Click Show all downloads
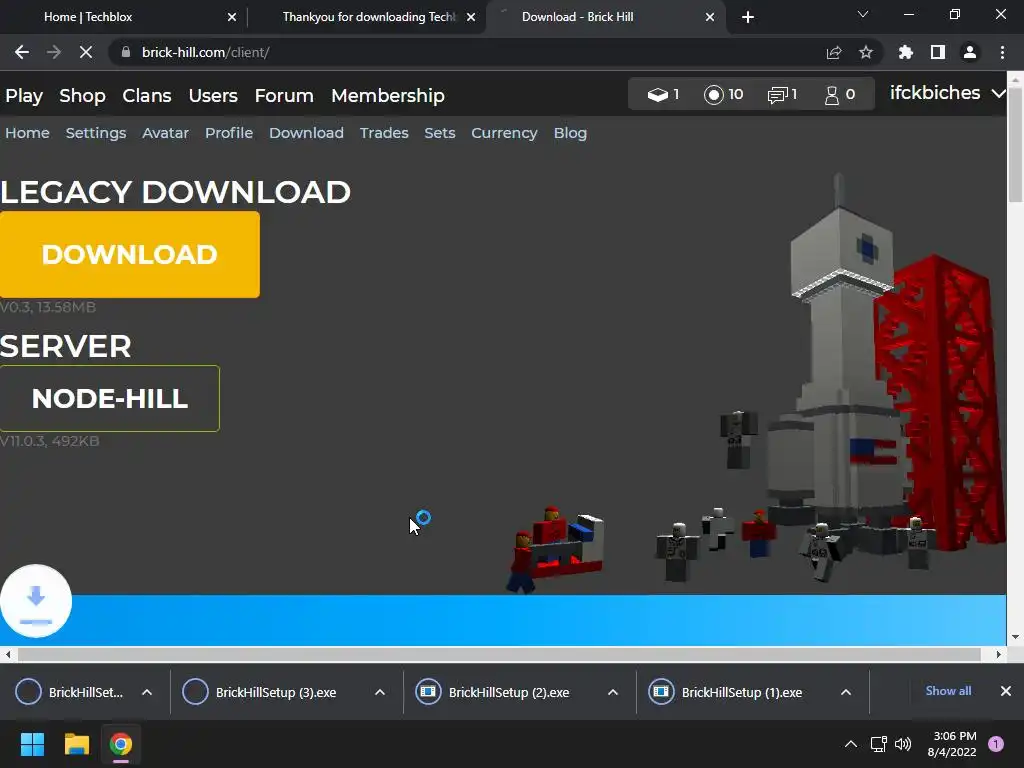Screen dimensions: 1024x768 pos(948,691)
